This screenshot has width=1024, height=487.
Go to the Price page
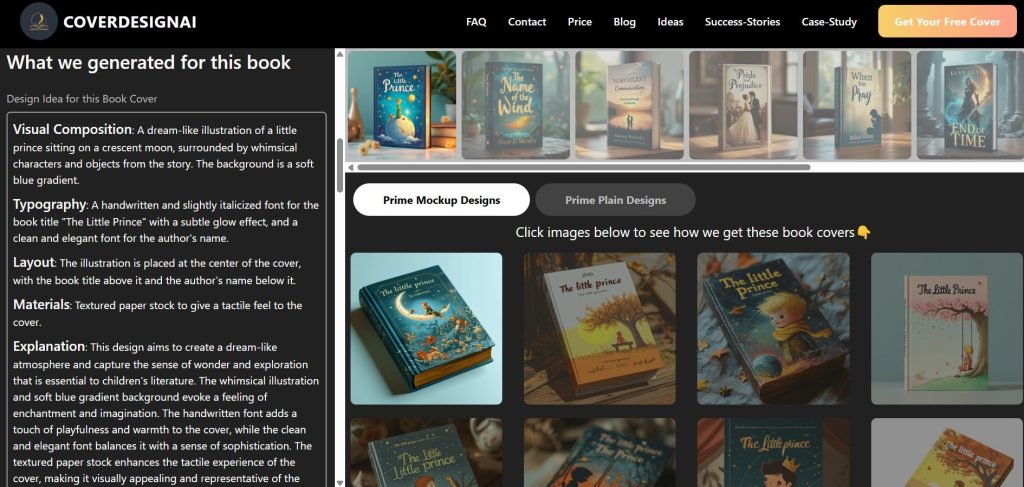coord(580,22)
